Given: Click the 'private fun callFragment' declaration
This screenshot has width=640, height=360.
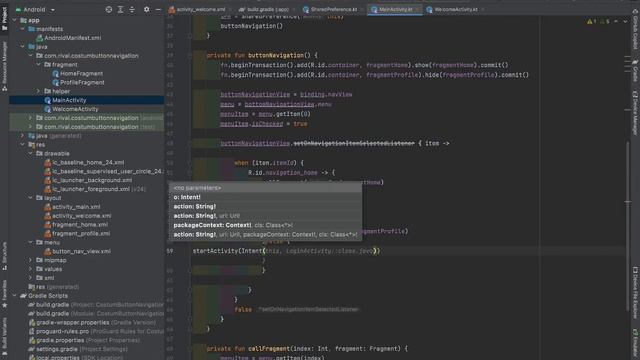Looking at the screenshot, I should coord(307,349).
